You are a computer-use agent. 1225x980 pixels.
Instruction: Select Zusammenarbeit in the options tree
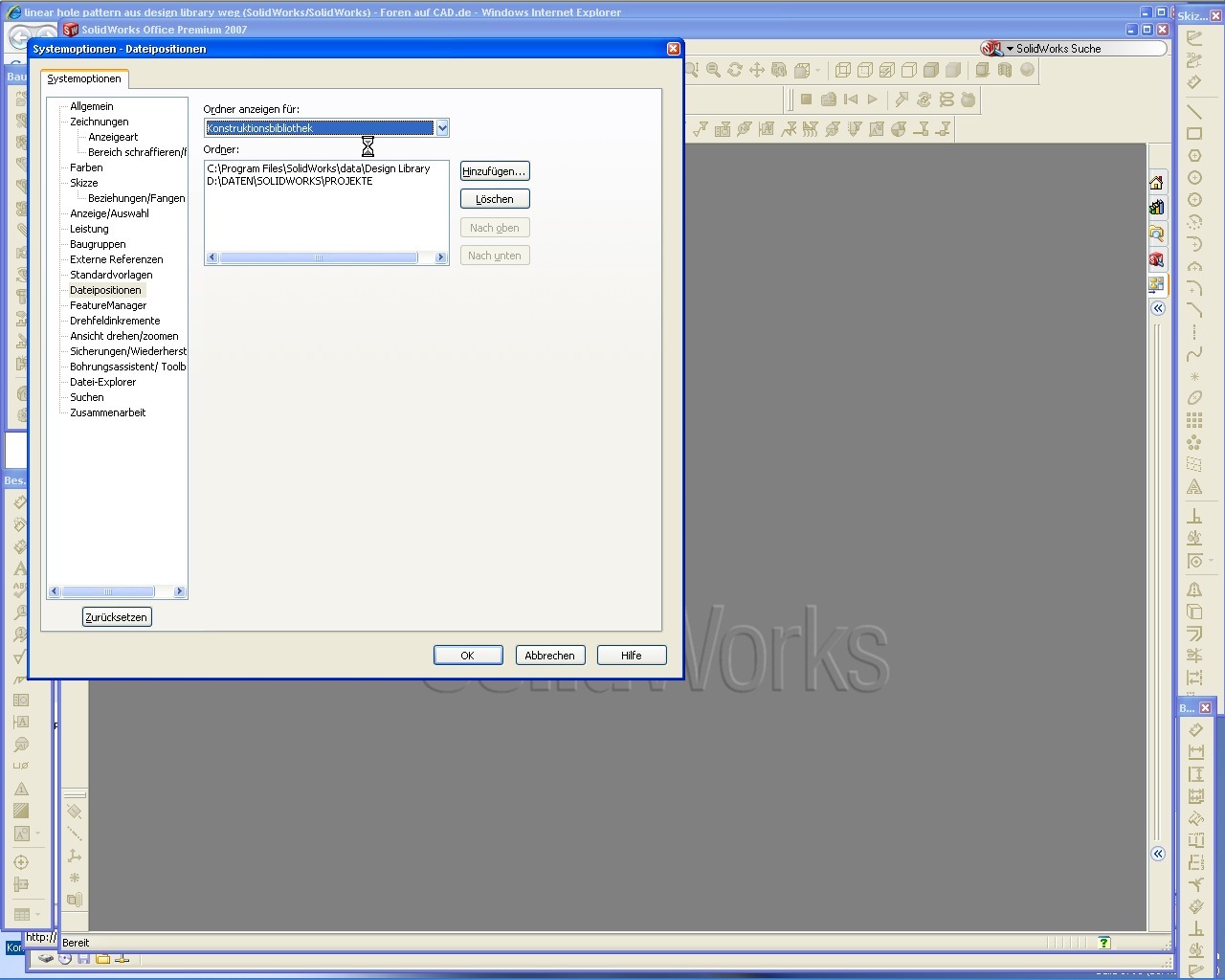108,412
